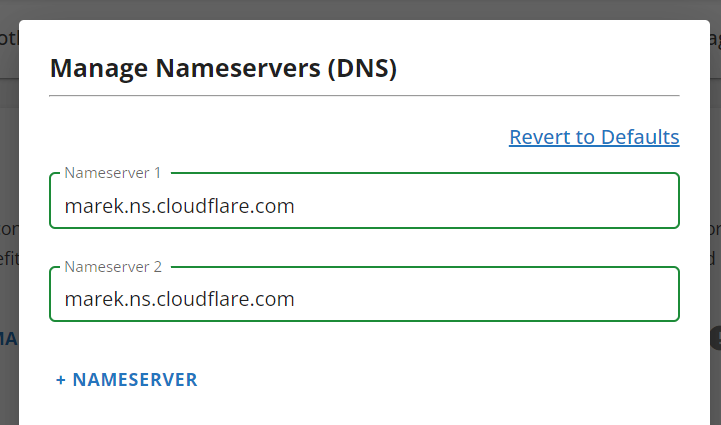This screenshot has height=425, width=721.
Task: Select the Manage Nameservers (DNS) heading
Action: coord(223,68)
